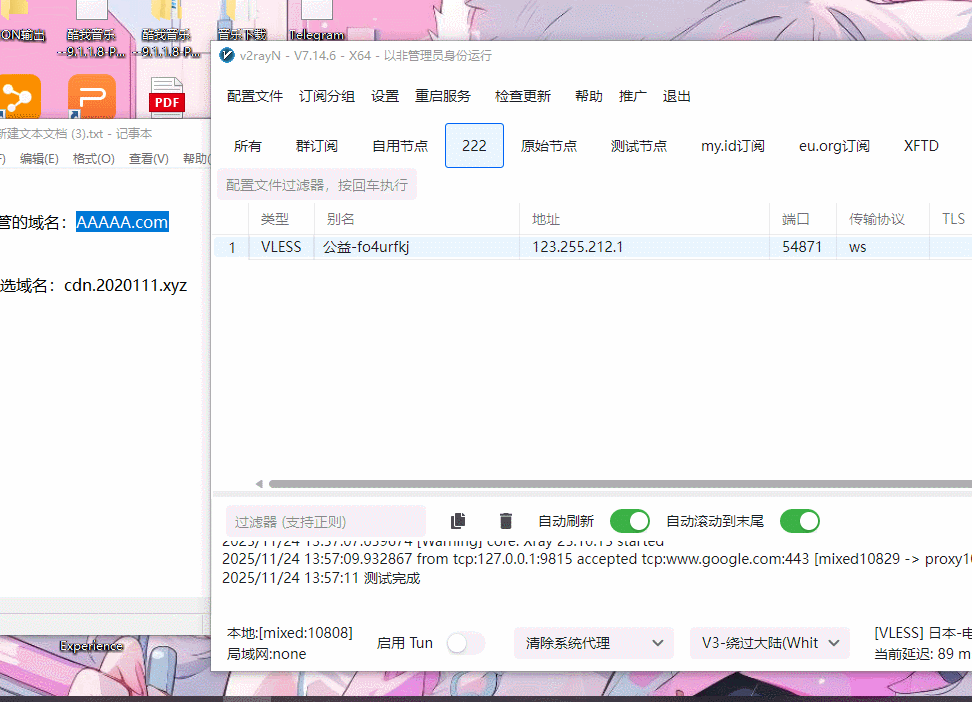Focus the log 过滤器 (支持正则) field

point(325,522)
